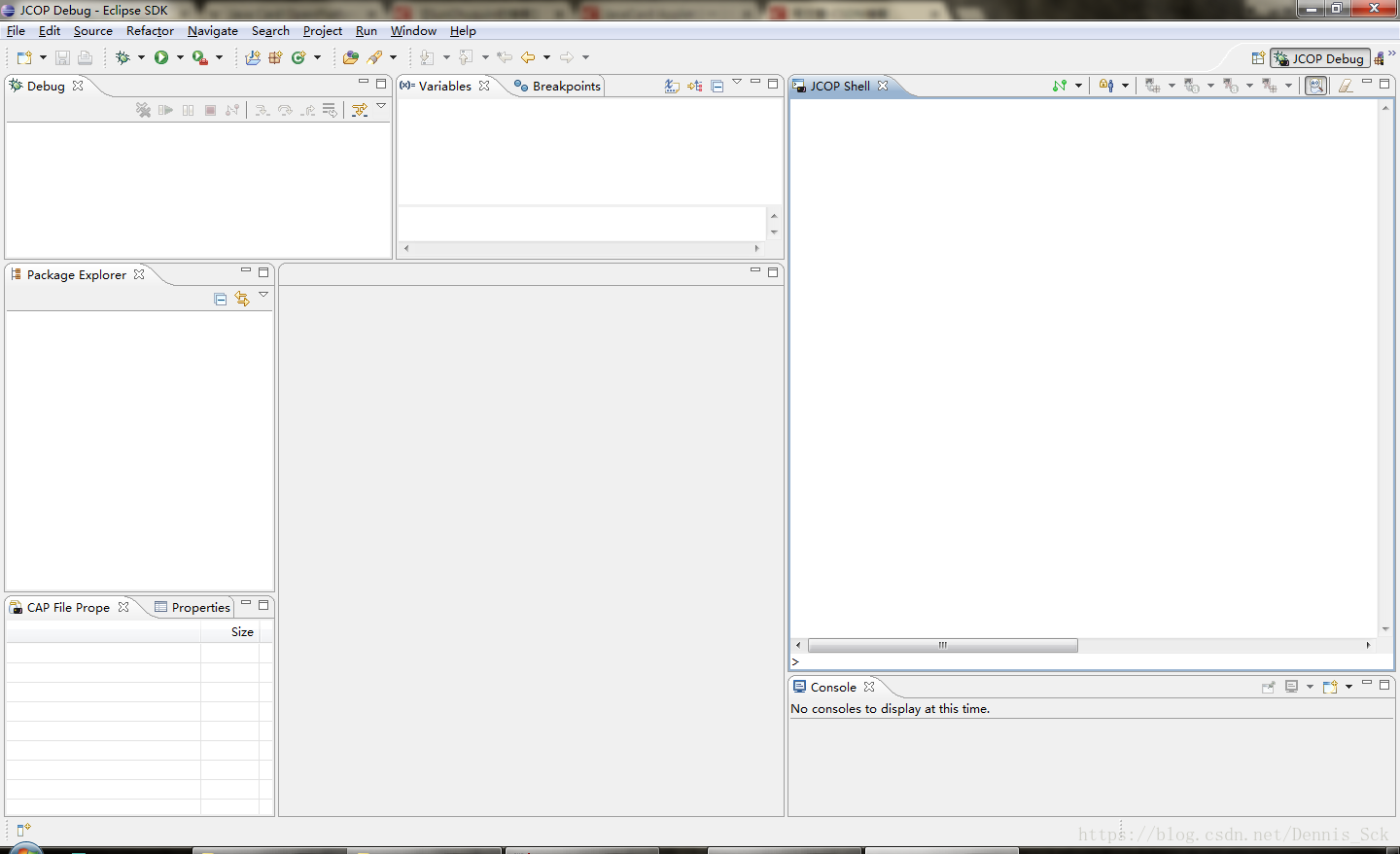Click the Previous Annotation toolbar icon

(467, 58)
